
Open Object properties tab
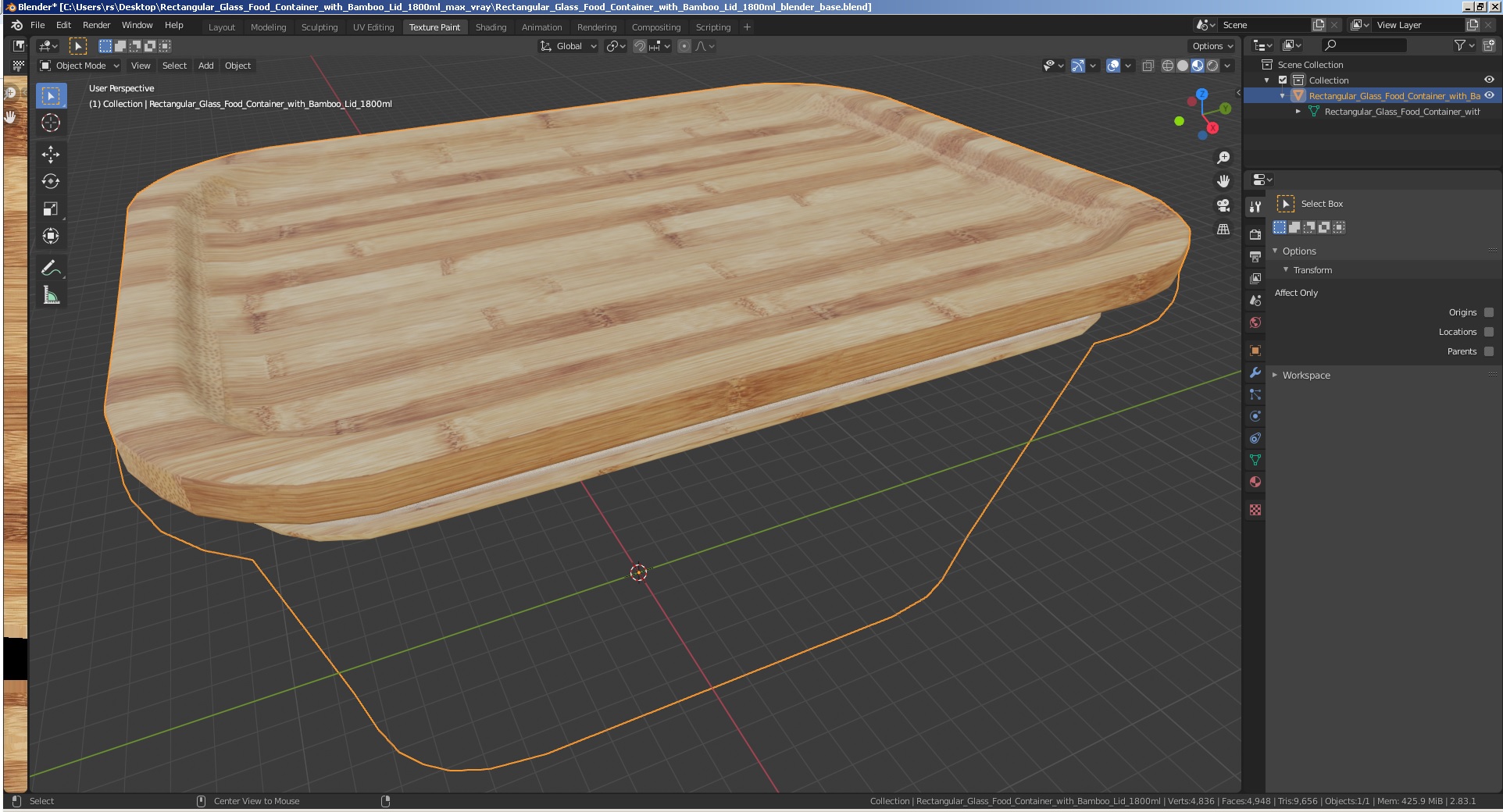tap(1255, 350)
